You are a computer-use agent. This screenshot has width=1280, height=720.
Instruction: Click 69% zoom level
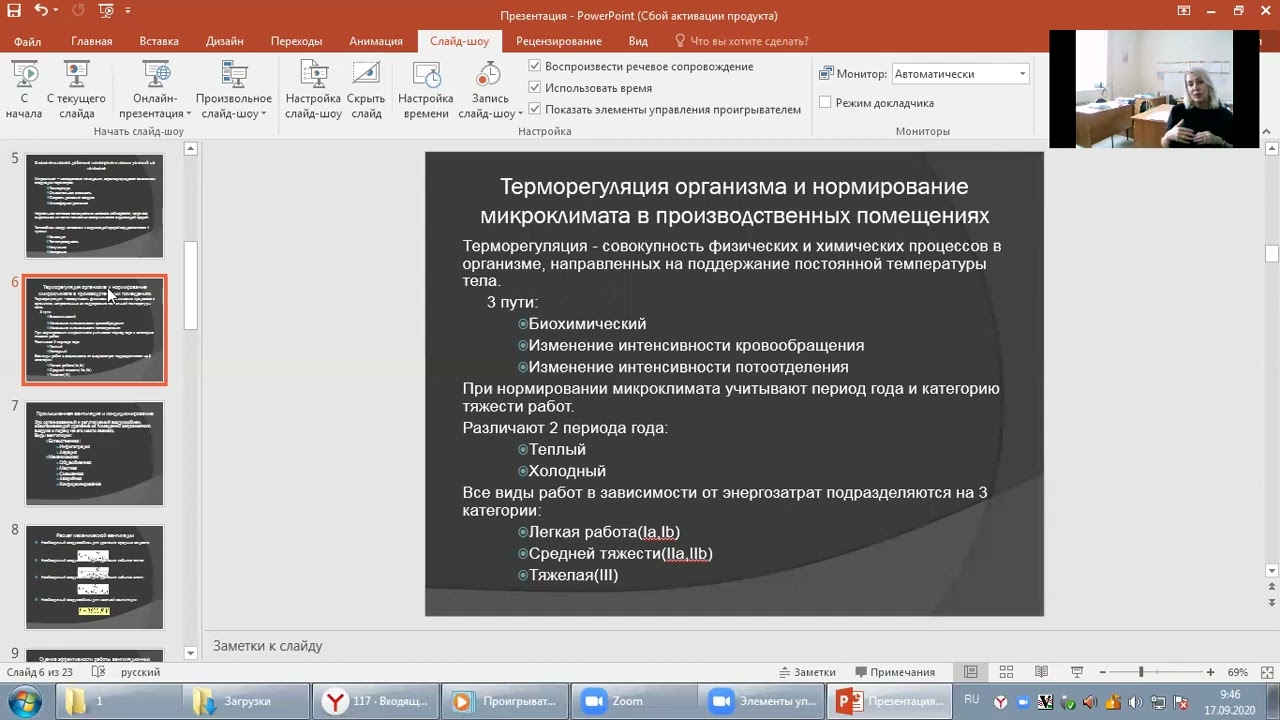[x=1237, y=672]
